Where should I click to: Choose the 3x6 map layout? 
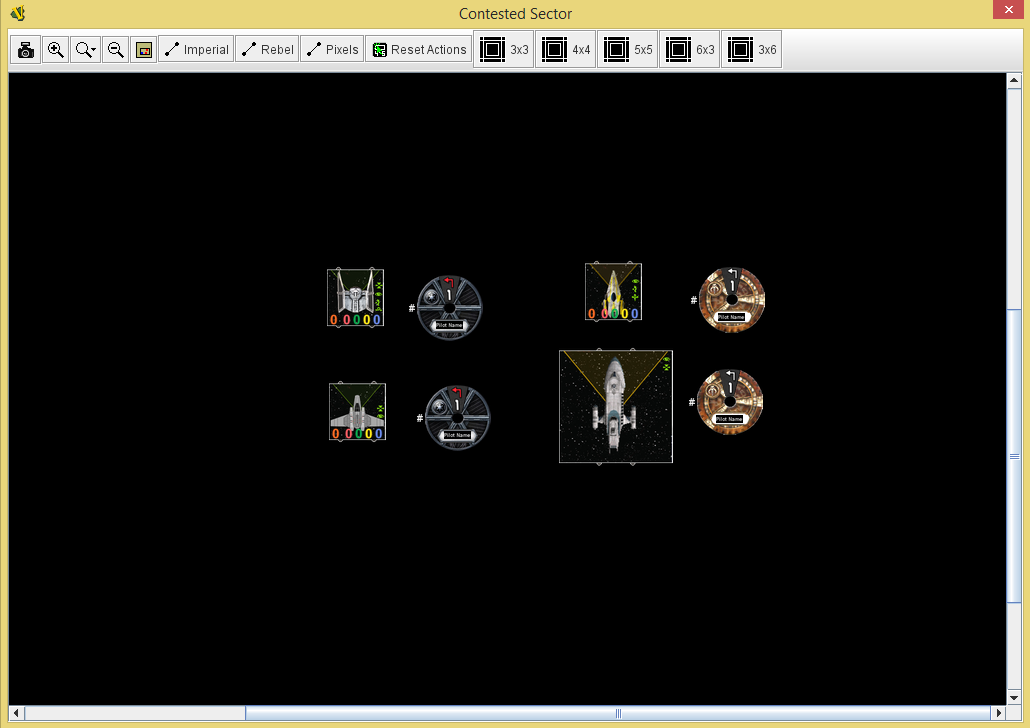coord(751,48)
